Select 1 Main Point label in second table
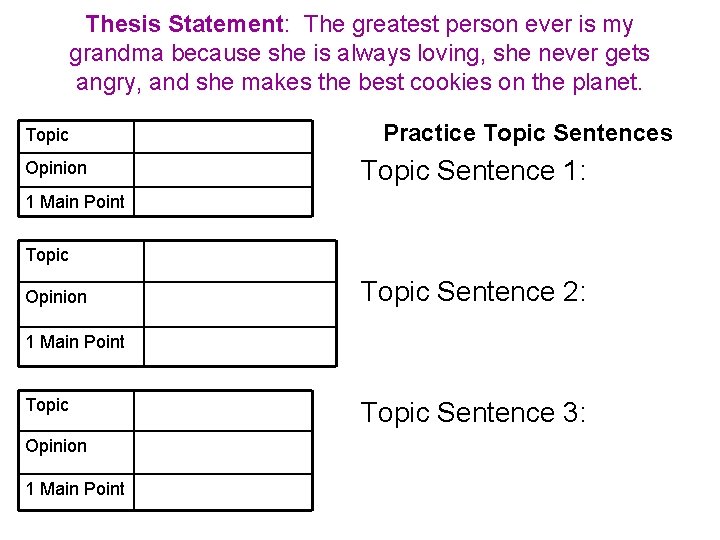 pos(76,342)
